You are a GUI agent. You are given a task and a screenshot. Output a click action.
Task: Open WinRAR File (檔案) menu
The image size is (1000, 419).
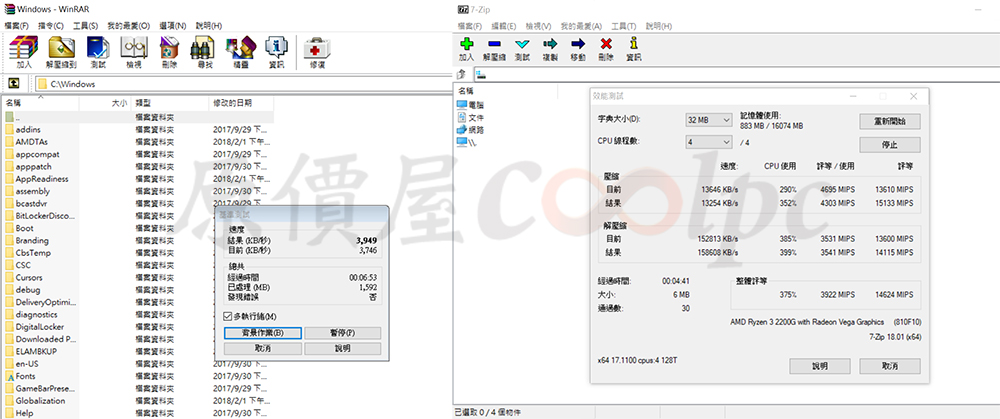click(x=16, y=26)
